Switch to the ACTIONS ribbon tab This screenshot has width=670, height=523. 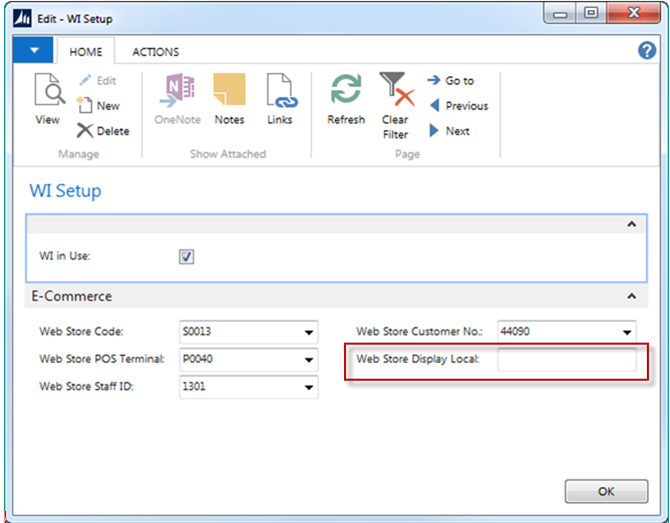coord(156,52)
